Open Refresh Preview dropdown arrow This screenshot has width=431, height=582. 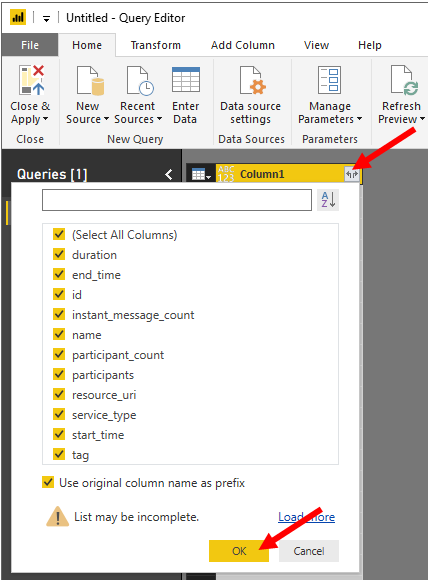(x=422, y=119)
